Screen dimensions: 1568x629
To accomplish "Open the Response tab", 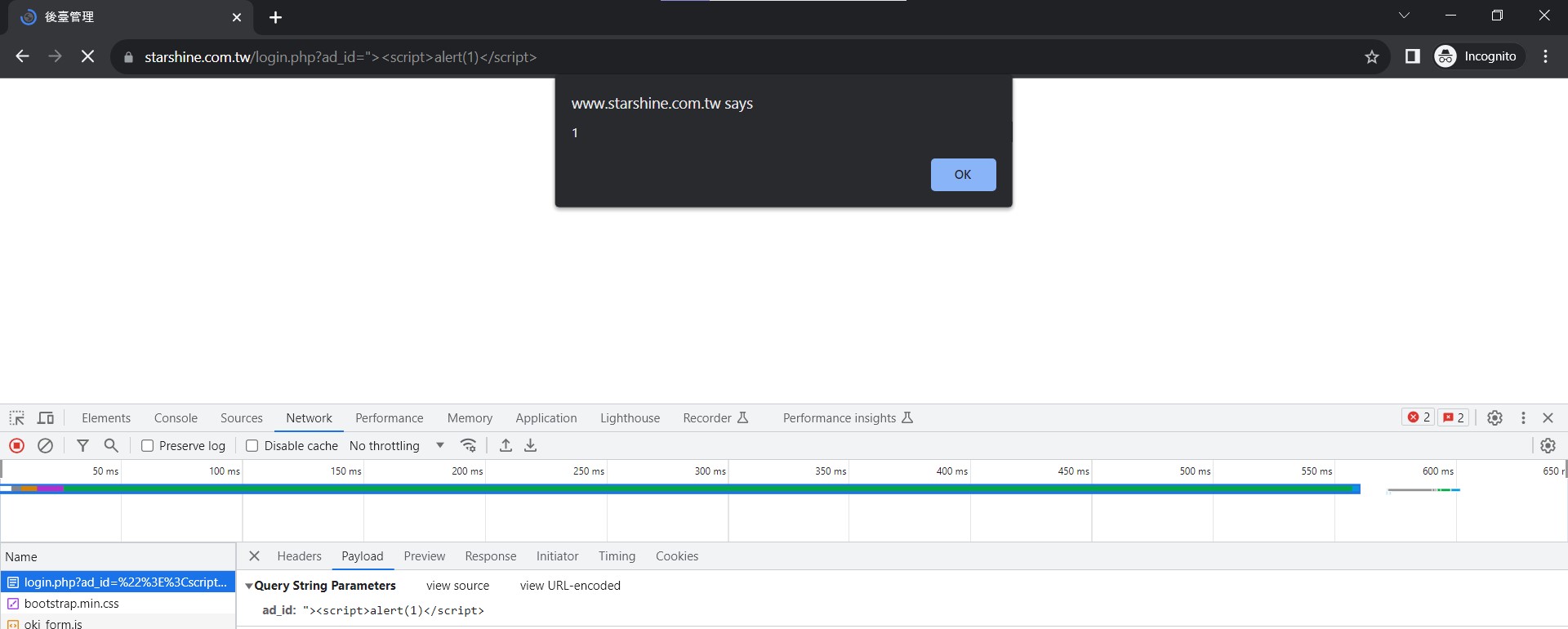I will [x=491, y=556].
